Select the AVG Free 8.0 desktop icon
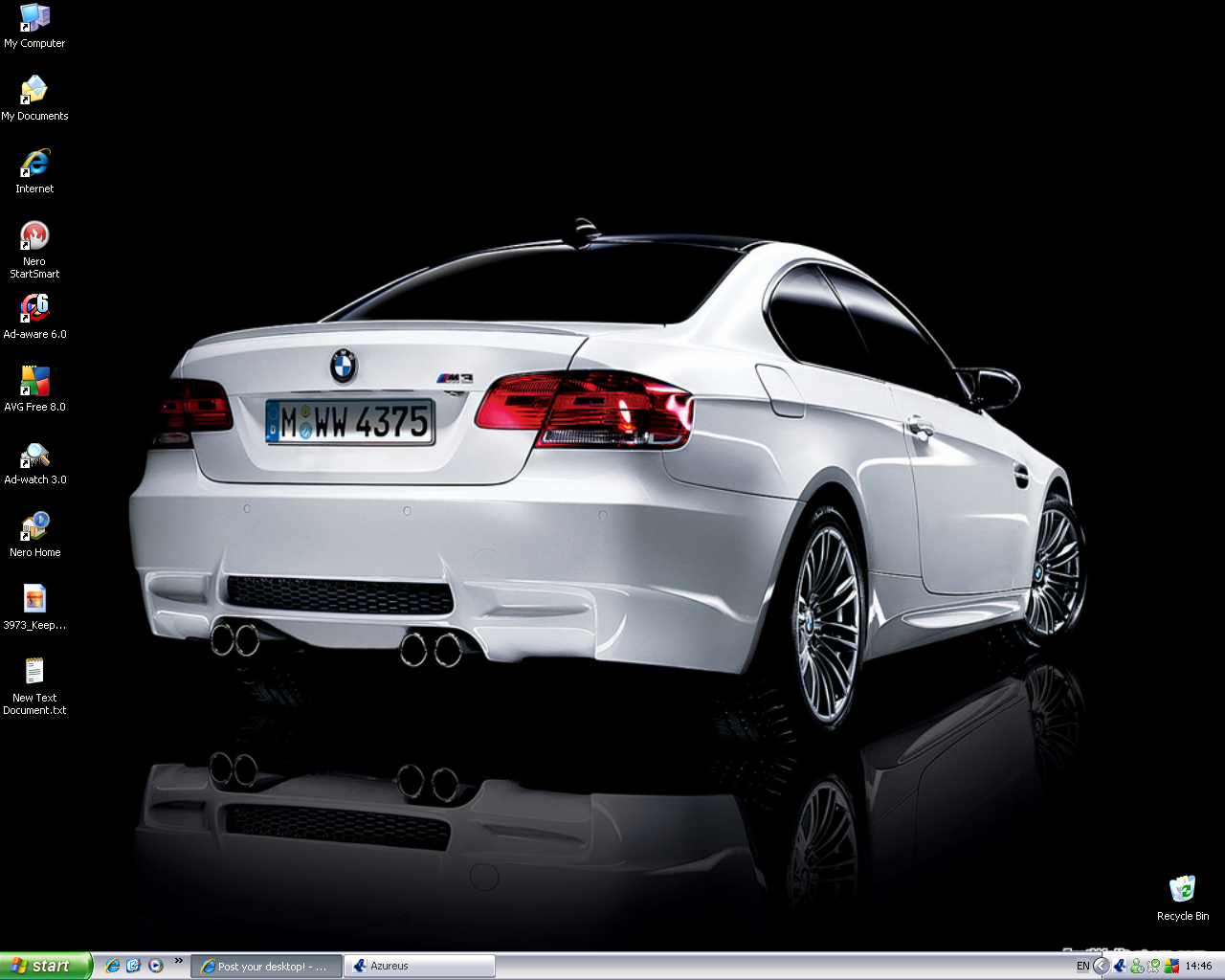The height and width of the screenshot is (980, 1225). (34, 390)
